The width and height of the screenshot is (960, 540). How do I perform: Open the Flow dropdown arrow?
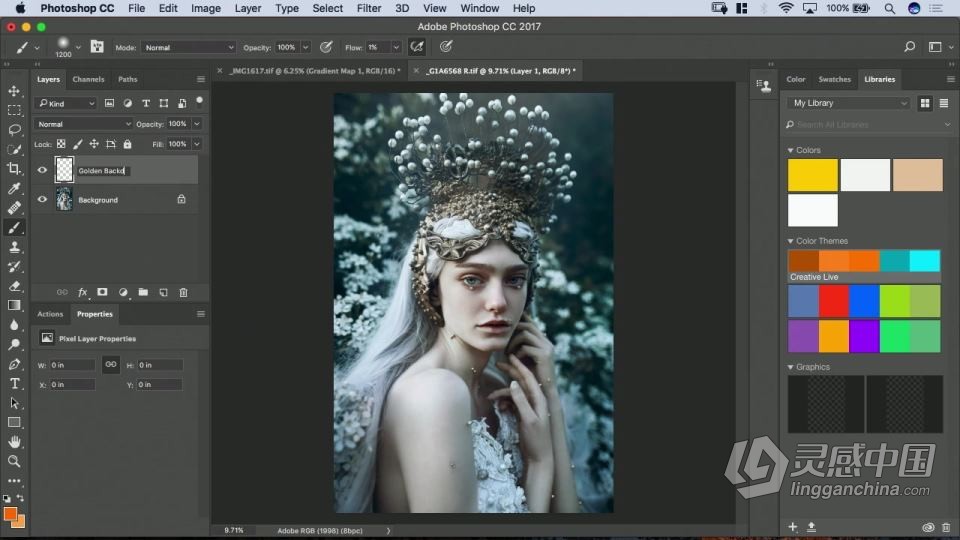pos(396,47)
